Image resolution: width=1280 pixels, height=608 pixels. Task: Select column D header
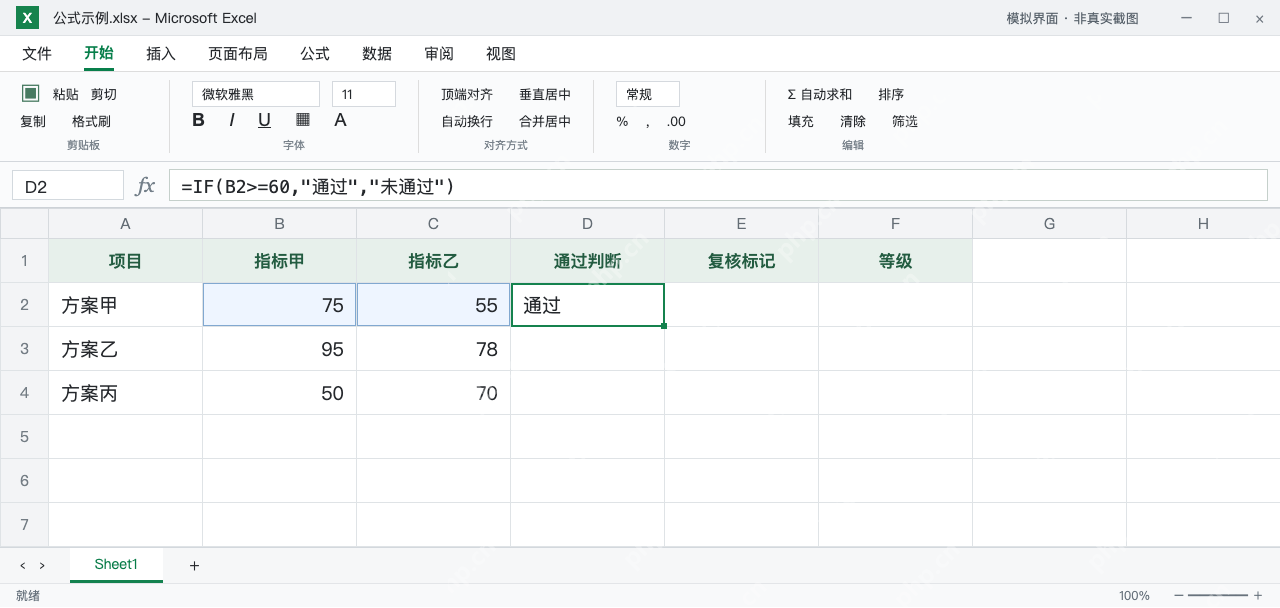tap(588, 224)
